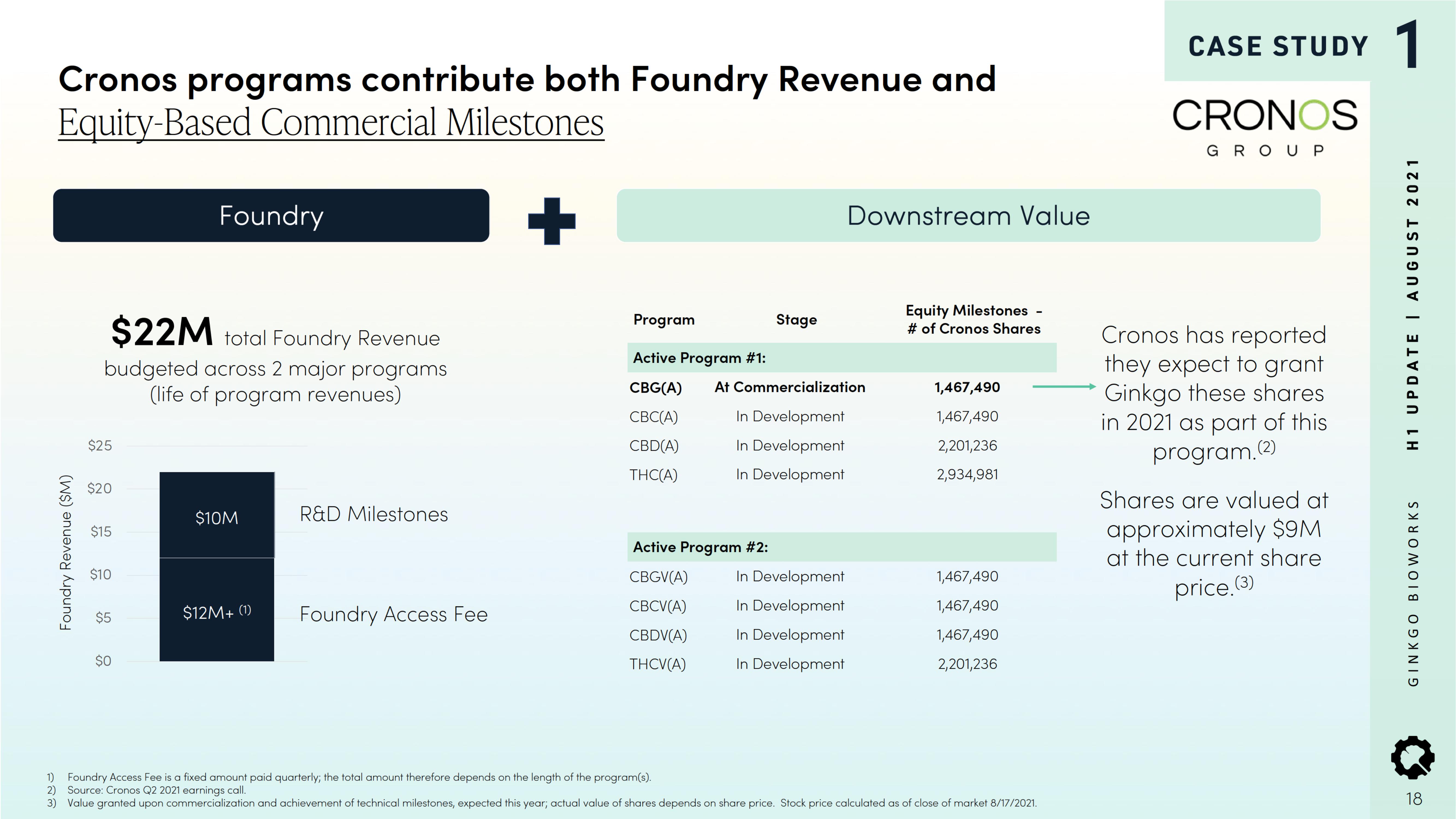Click the Foundry dark banner
The height and width of the screenshot is (819, 1456).
tap(271, 215)
